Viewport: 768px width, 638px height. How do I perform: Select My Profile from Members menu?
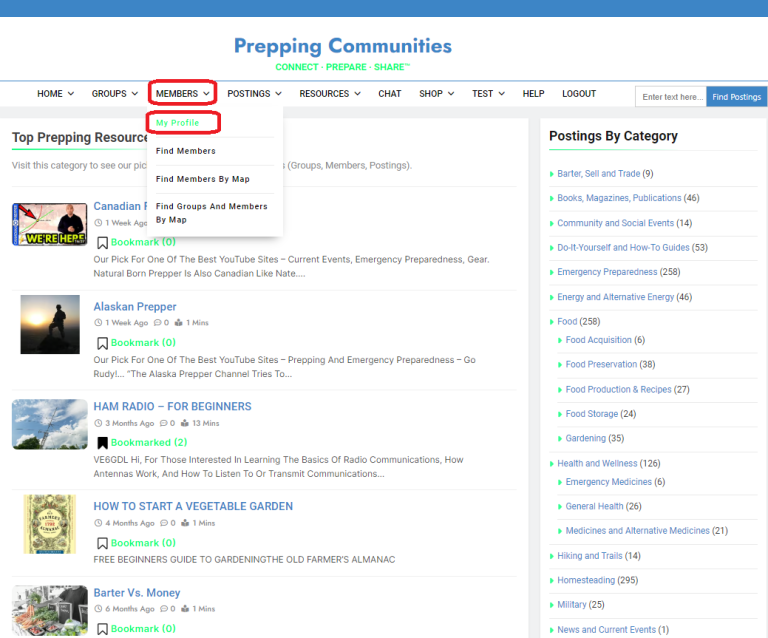coord(178,123)
